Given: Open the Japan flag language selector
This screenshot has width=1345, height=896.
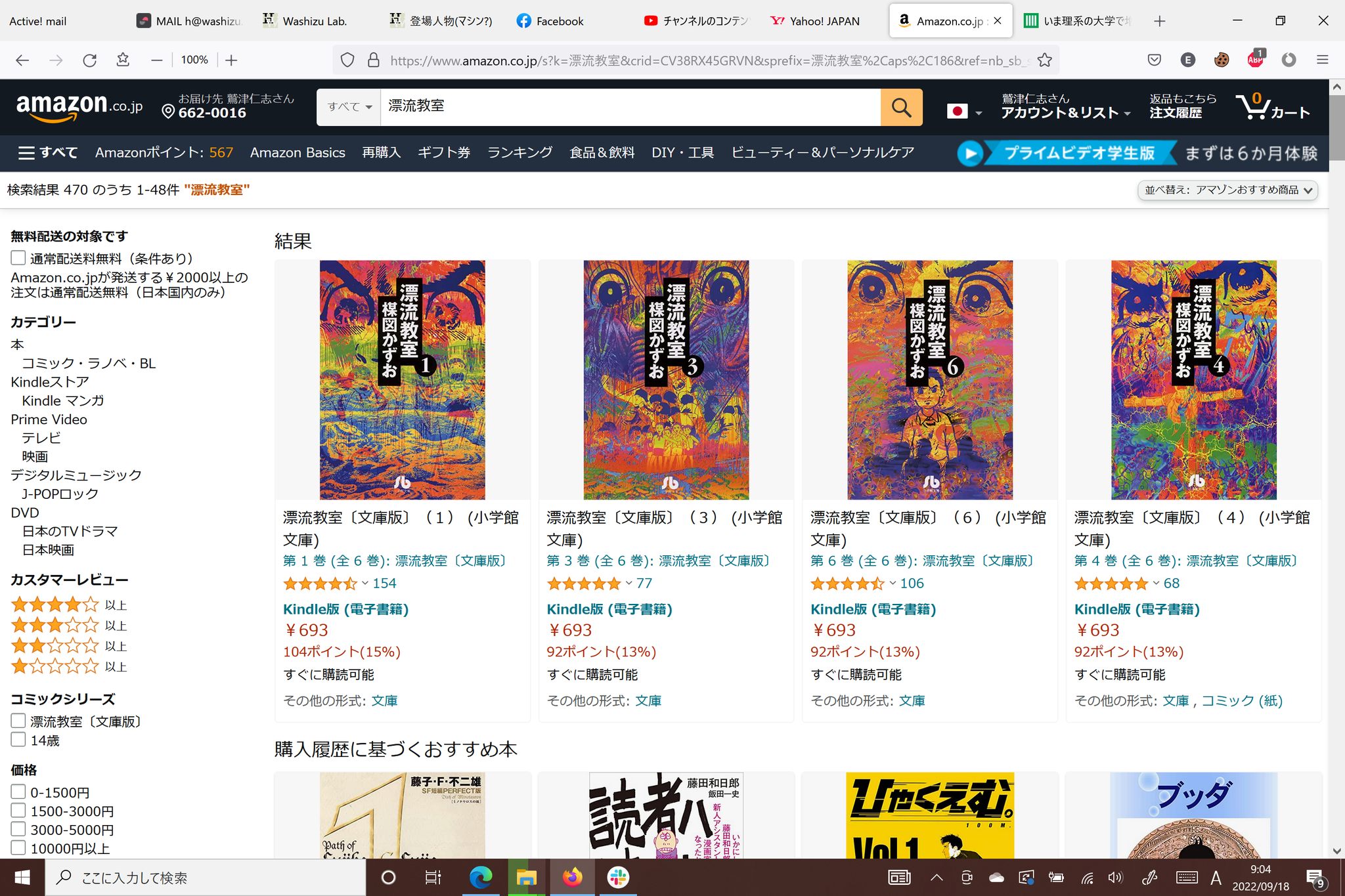Looking at the screenshot, I should coord(964,111).
